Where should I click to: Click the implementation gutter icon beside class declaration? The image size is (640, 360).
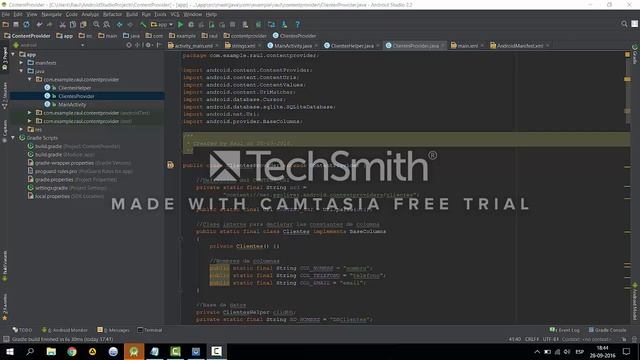click(x=171, y=165)
